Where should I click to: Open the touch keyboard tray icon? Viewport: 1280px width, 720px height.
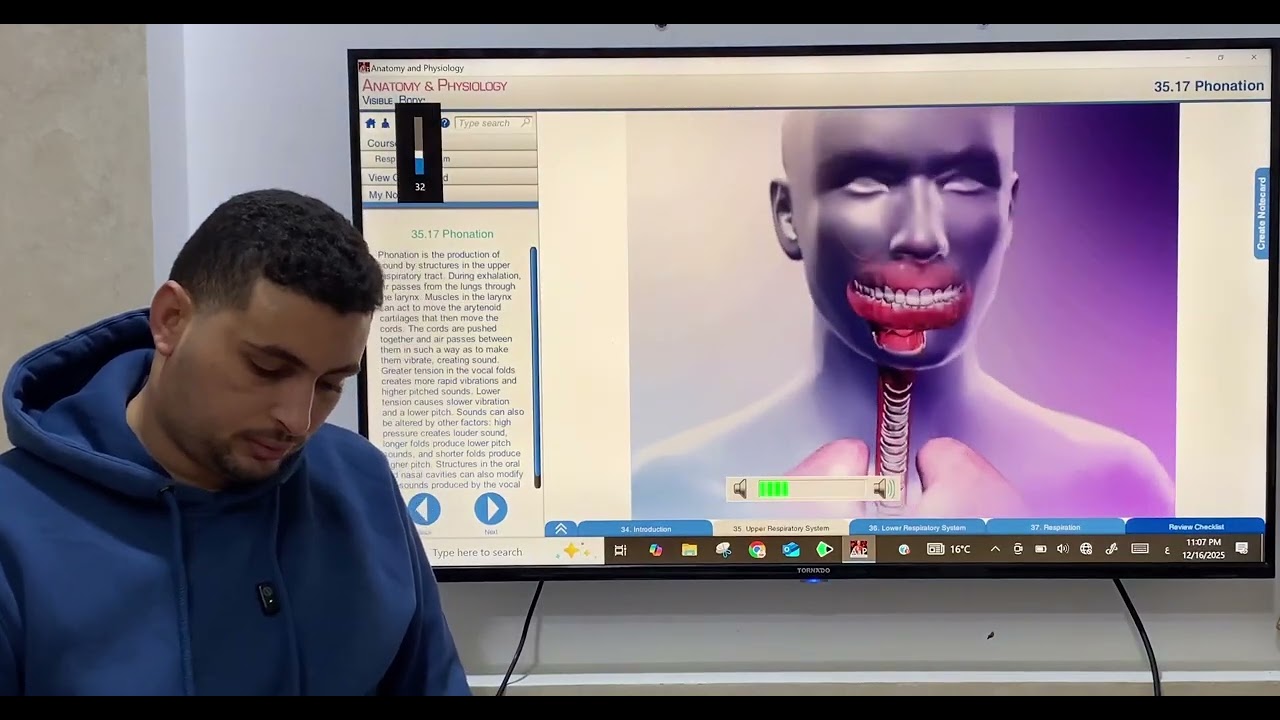click(1140, 548)
